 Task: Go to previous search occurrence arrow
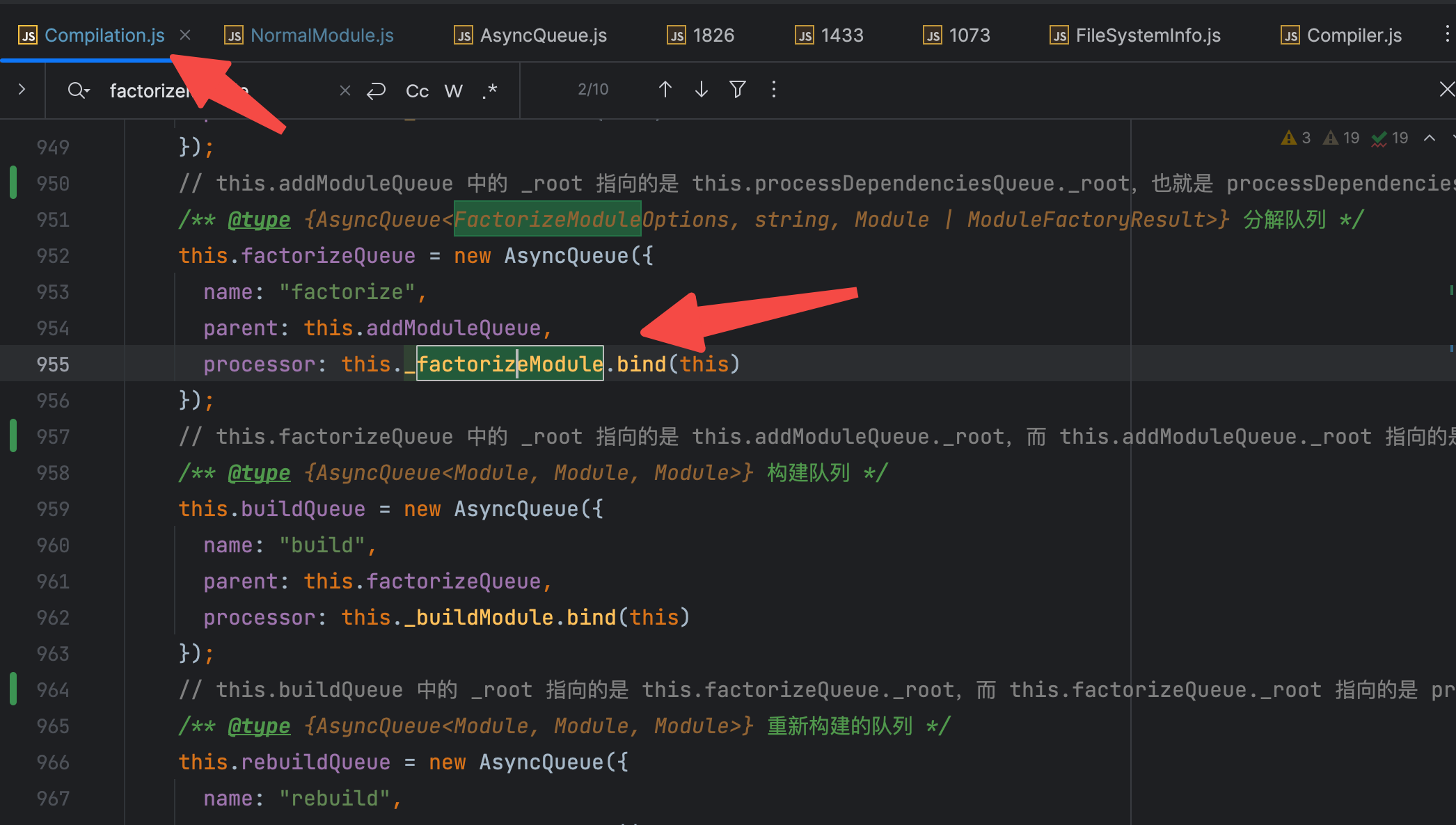tap(665, 90)
